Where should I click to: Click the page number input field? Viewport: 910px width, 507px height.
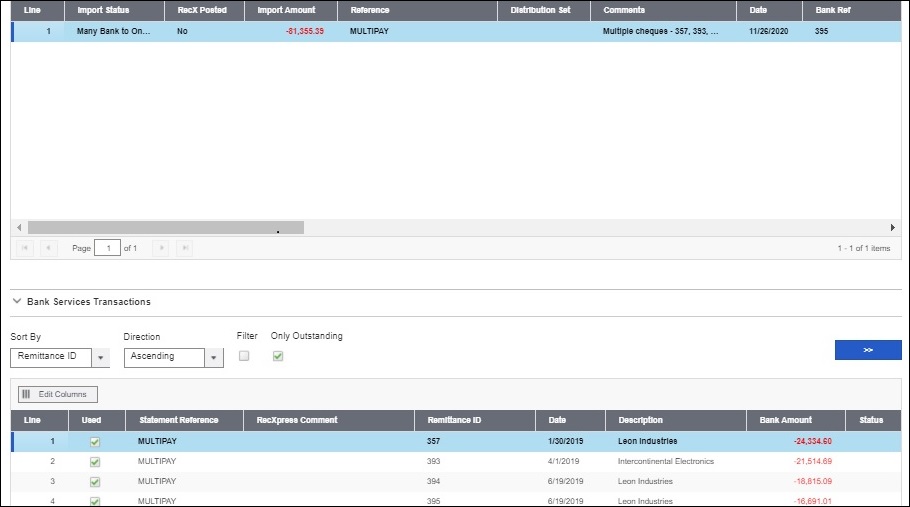click(106, 248)
